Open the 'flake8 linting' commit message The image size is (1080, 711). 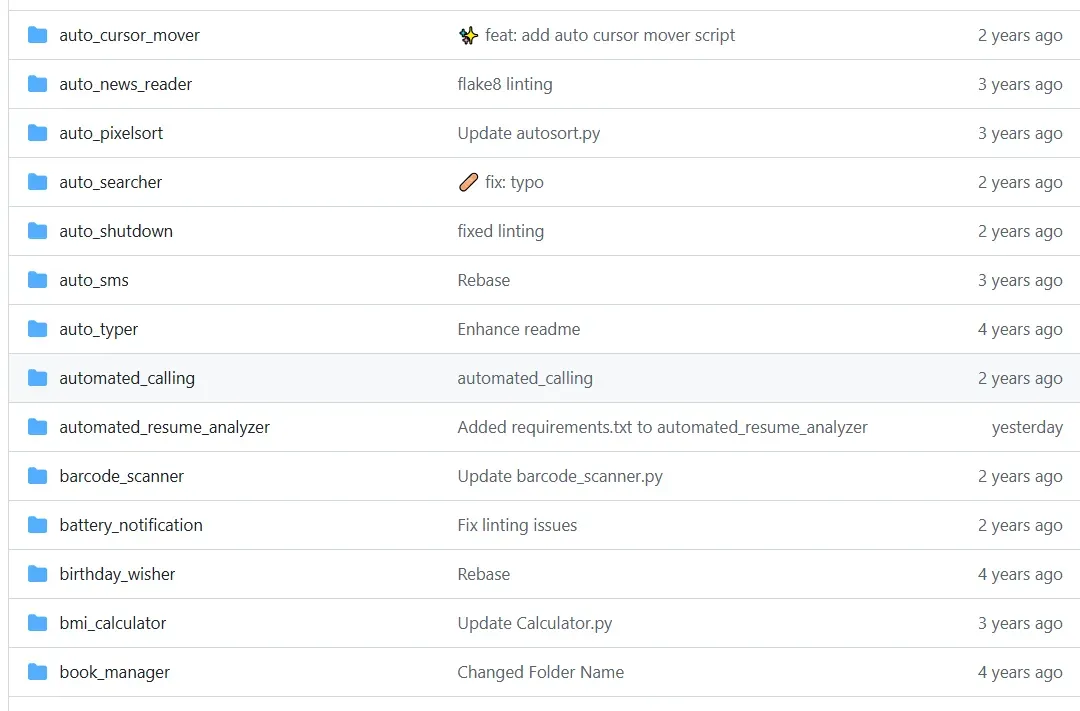[505, 84]
